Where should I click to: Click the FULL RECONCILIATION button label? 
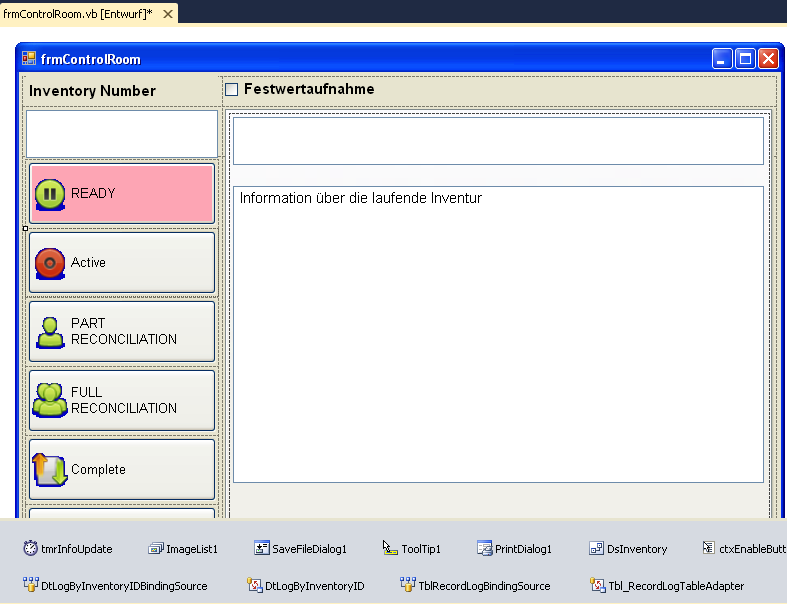tap(124, 400)
